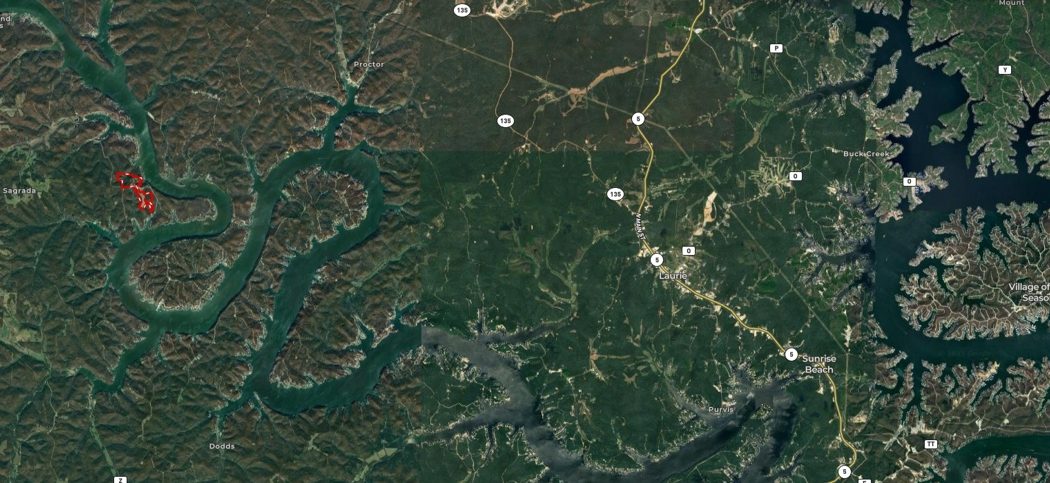The image size is (1050, 483).
Task: Select the Route Z shield below Dodds
Action: (x=120, y=480)
